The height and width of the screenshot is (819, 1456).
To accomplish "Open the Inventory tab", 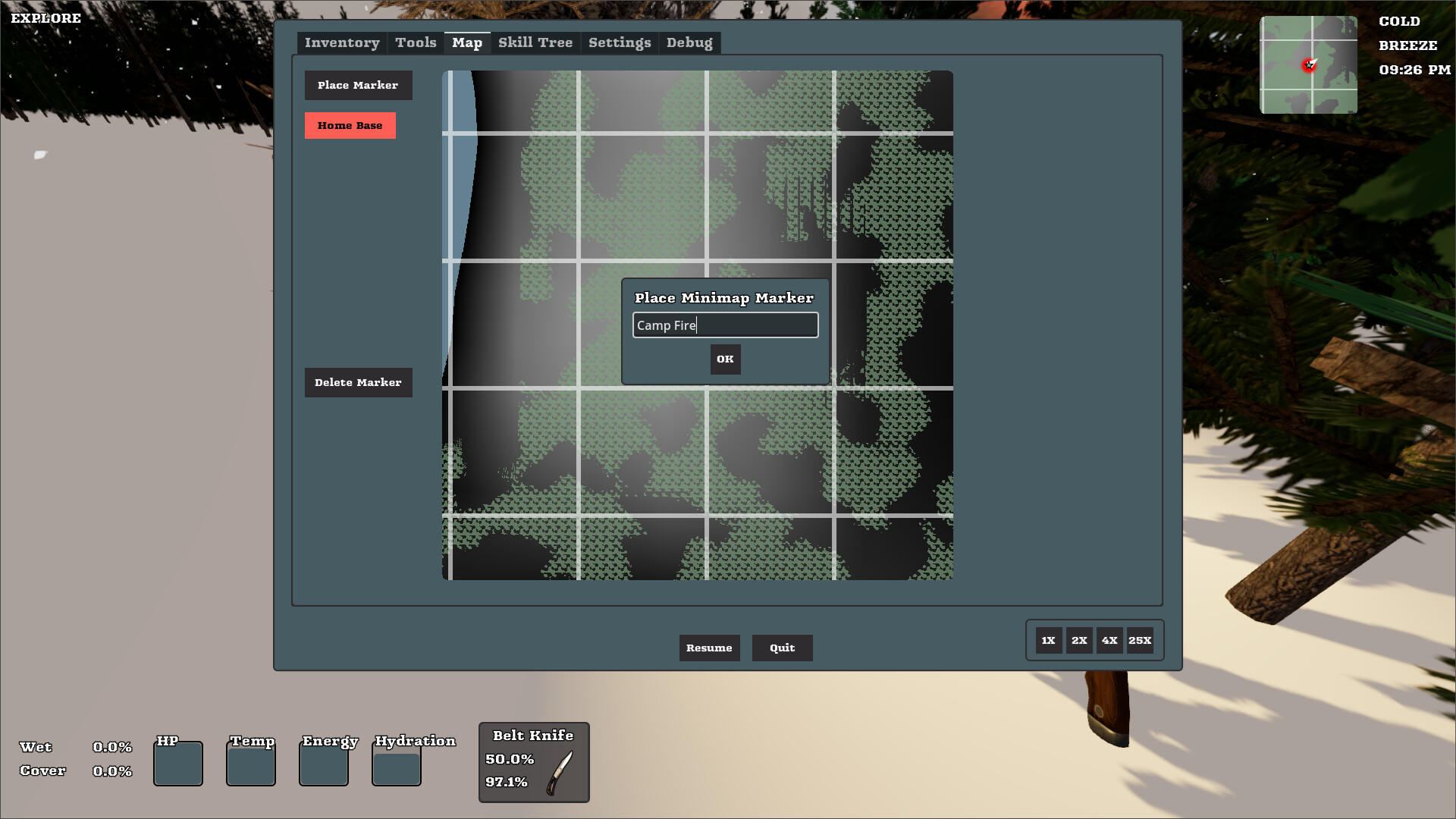I will point(342,43).
